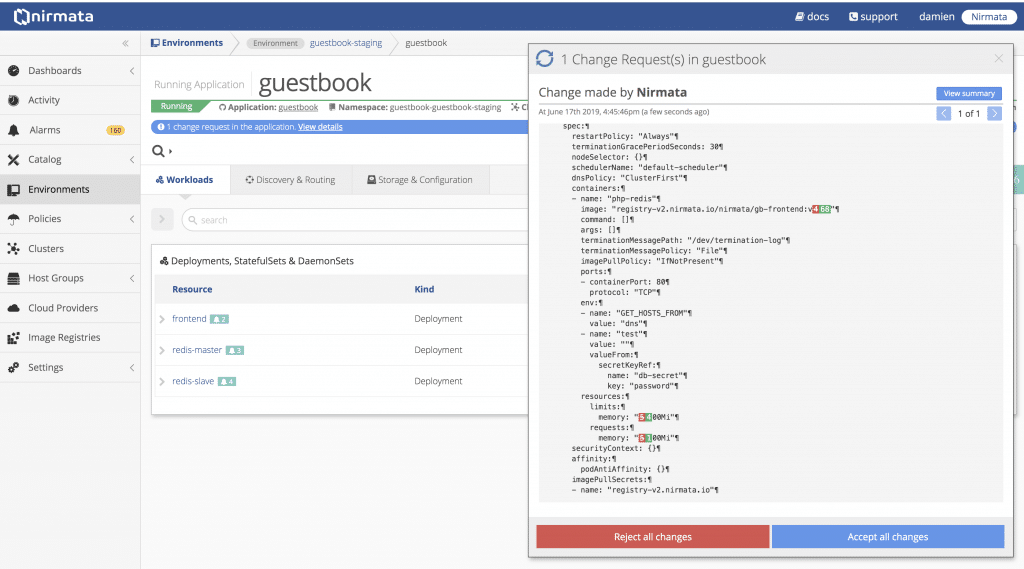
Task: Open the frontend deployment link
Action: (x=189, y=319)
